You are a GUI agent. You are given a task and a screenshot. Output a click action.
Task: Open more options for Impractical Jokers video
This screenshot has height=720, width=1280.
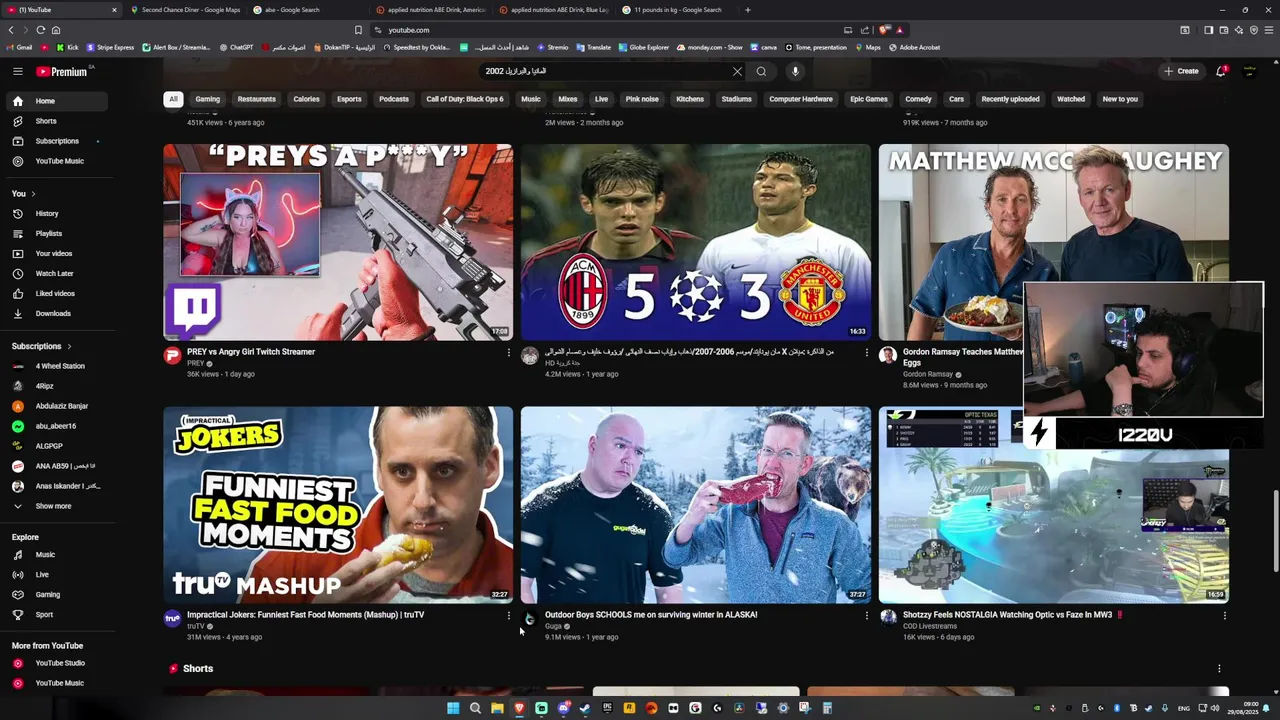508,615
